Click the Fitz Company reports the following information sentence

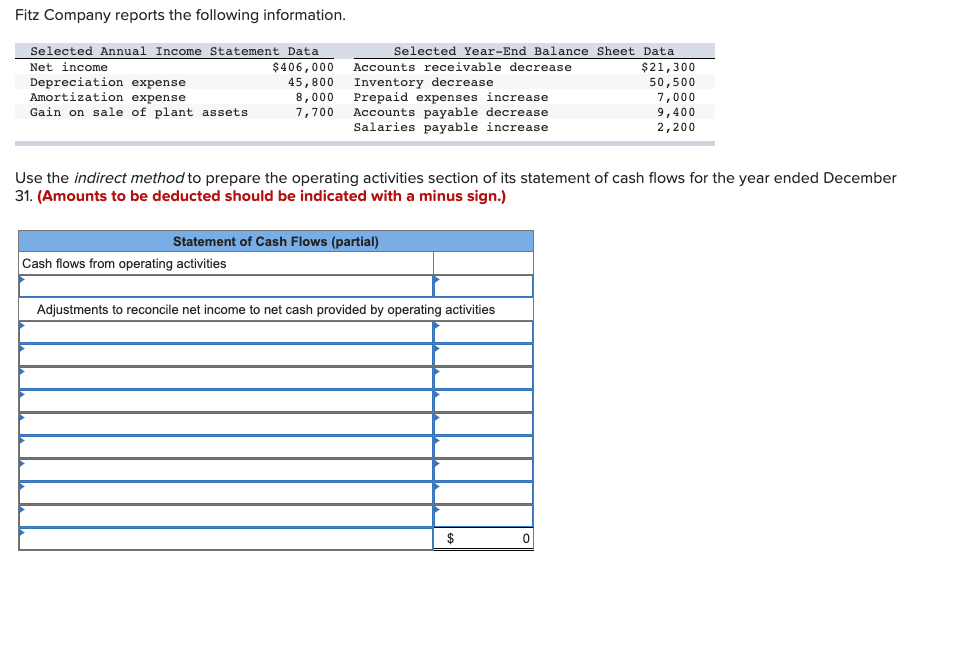(181, 15)
